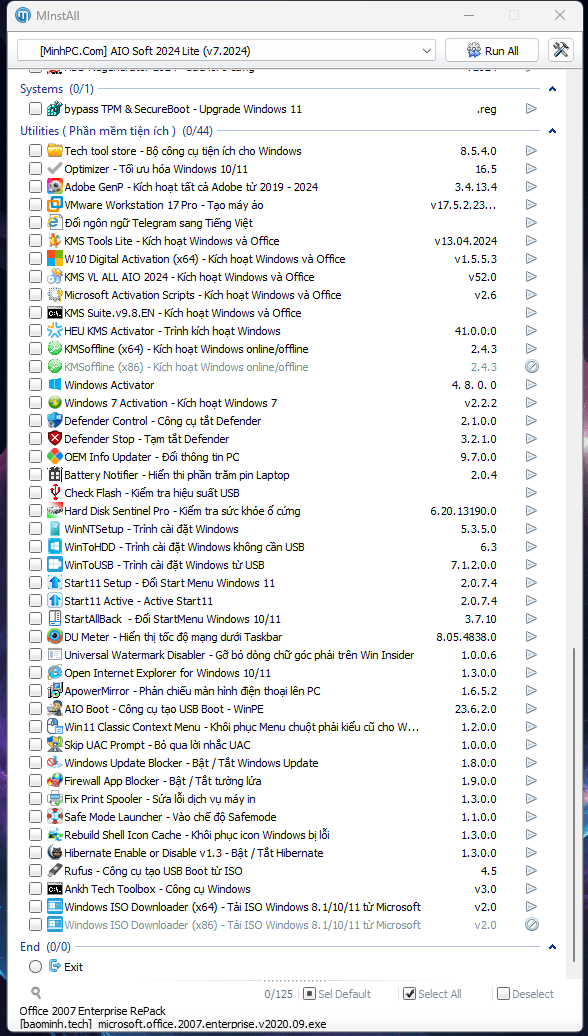Tick the KMS VL ALL AIO 2024 checkbox
The image size is (588, 1036).
35,277
